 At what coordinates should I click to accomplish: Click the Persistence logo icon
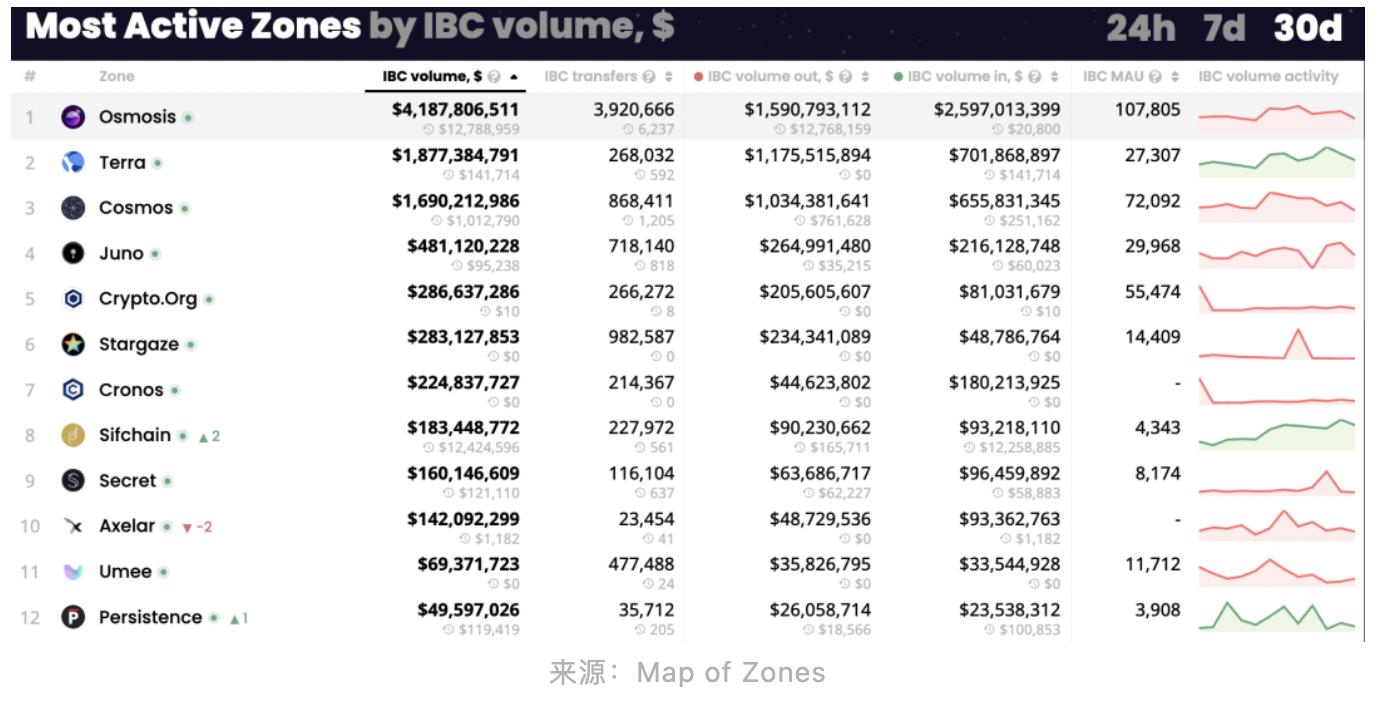(73, 617)
